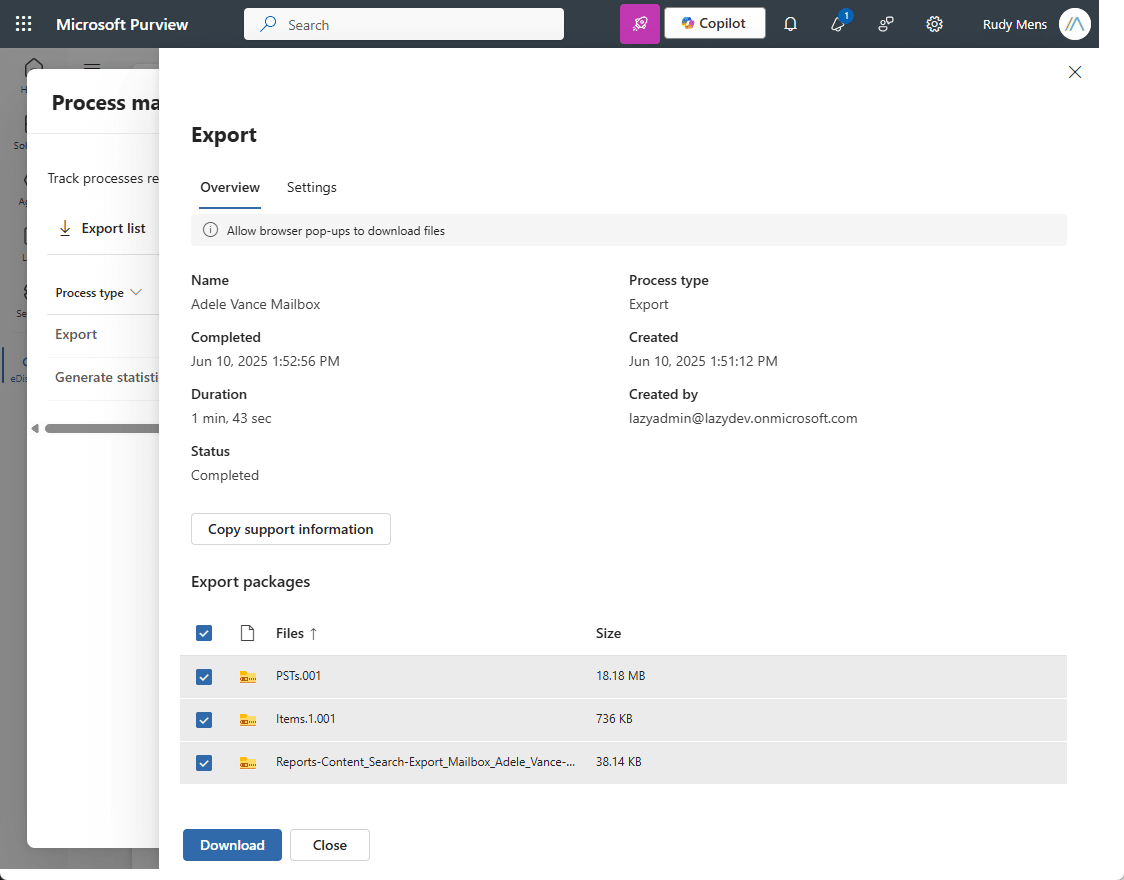Viewport: 1124px width, 880px height.
Task: Click Copy support information button
Action: pyautogui.click(x=290, y=529)
